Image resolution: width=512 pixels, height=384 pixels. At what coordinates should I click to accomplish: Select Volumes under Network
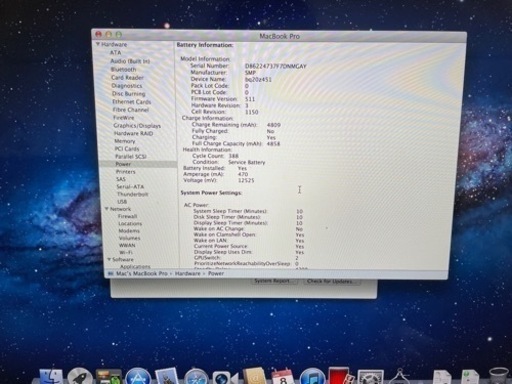coord(130,238)
